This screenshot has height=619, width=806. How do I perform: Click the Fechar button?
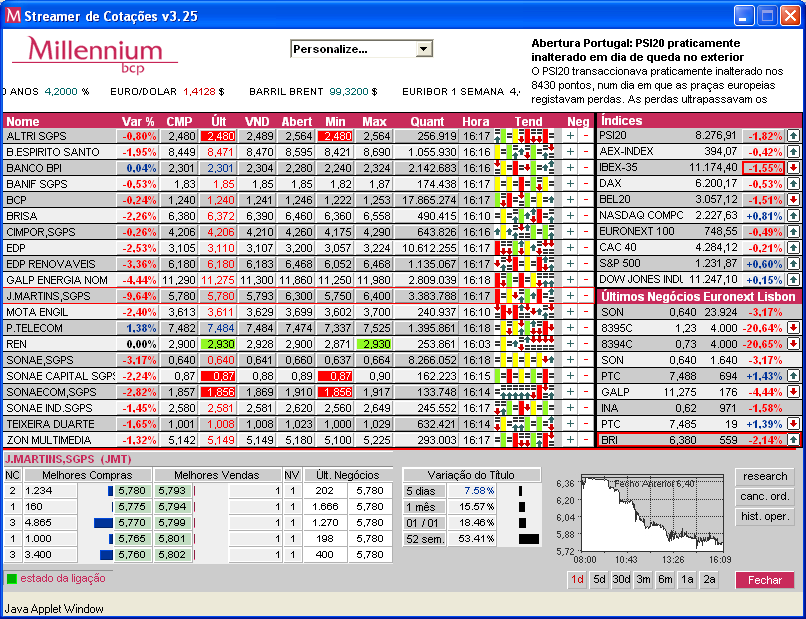765,580
